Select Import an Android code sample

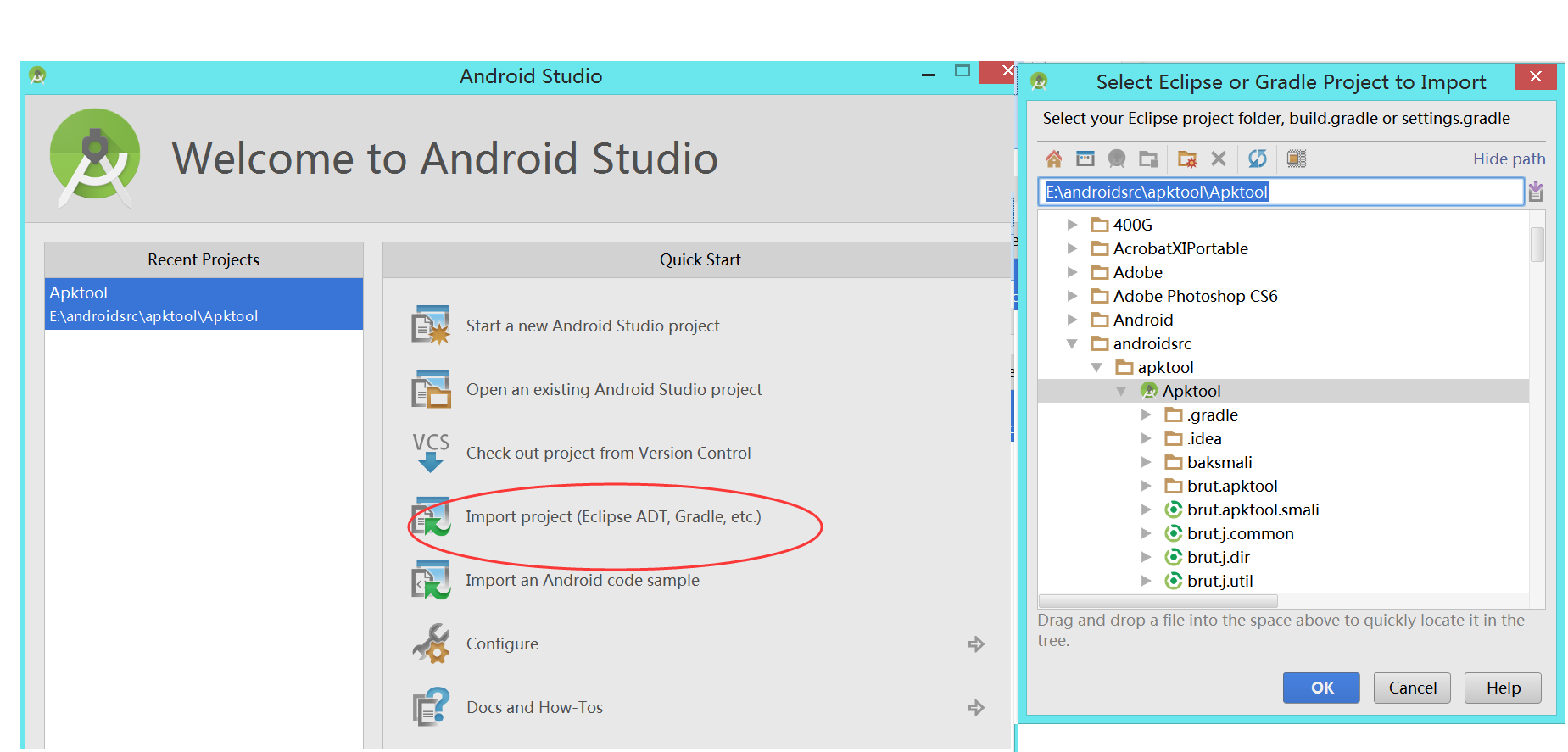[x=583, y=580]
